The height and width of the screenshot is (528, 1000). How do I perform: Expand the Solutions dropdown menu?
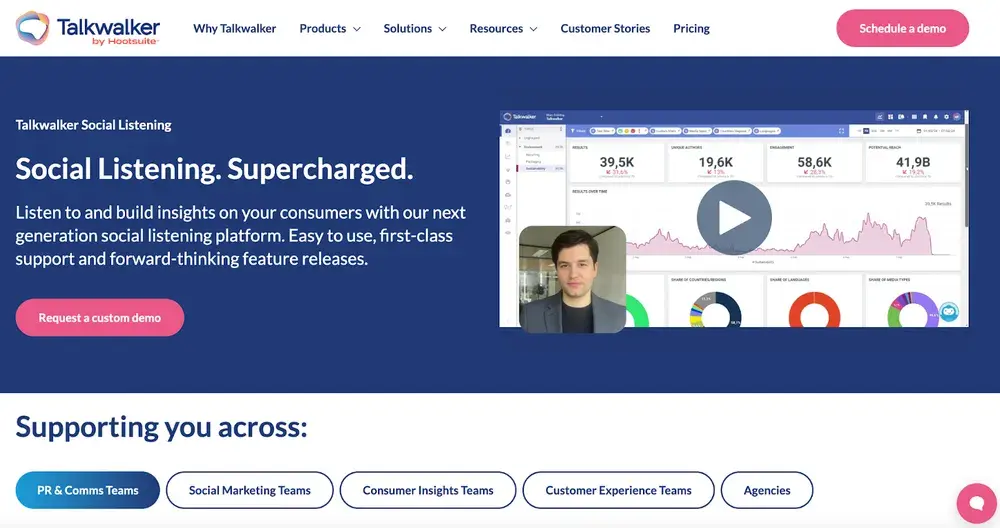415,29
